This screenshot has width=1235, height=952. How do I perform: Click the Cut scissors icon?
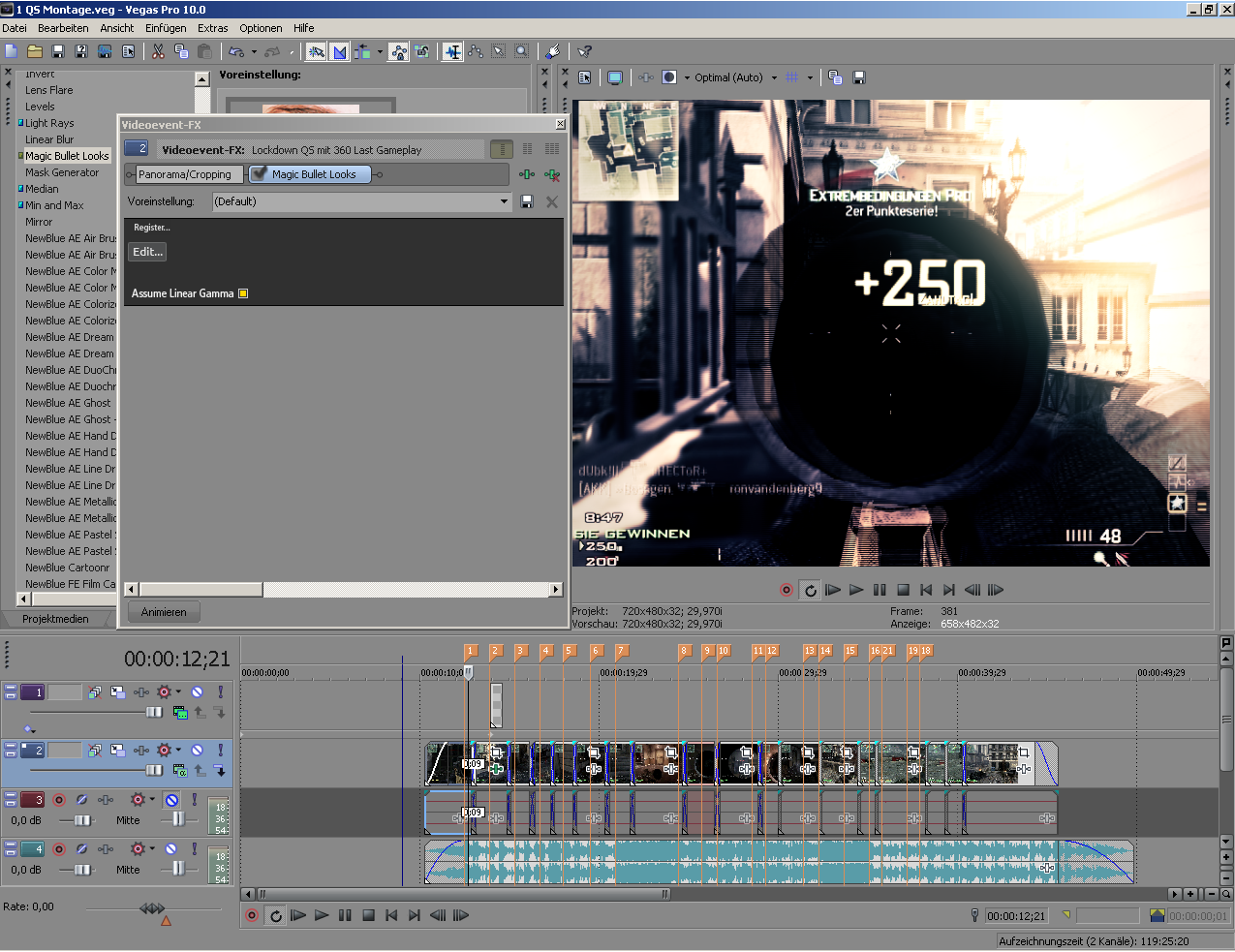[x=158, y=51]
